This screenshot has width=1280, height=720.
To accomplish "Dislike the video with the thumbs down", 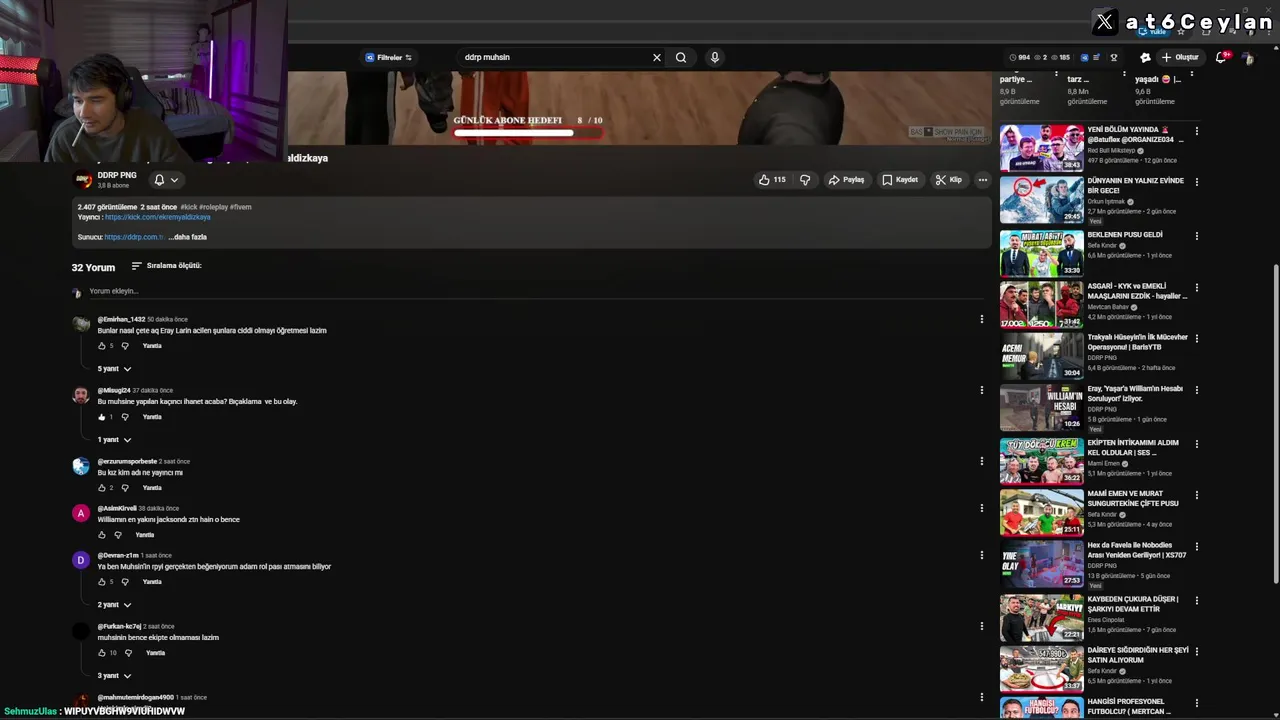I will point(805,180).
